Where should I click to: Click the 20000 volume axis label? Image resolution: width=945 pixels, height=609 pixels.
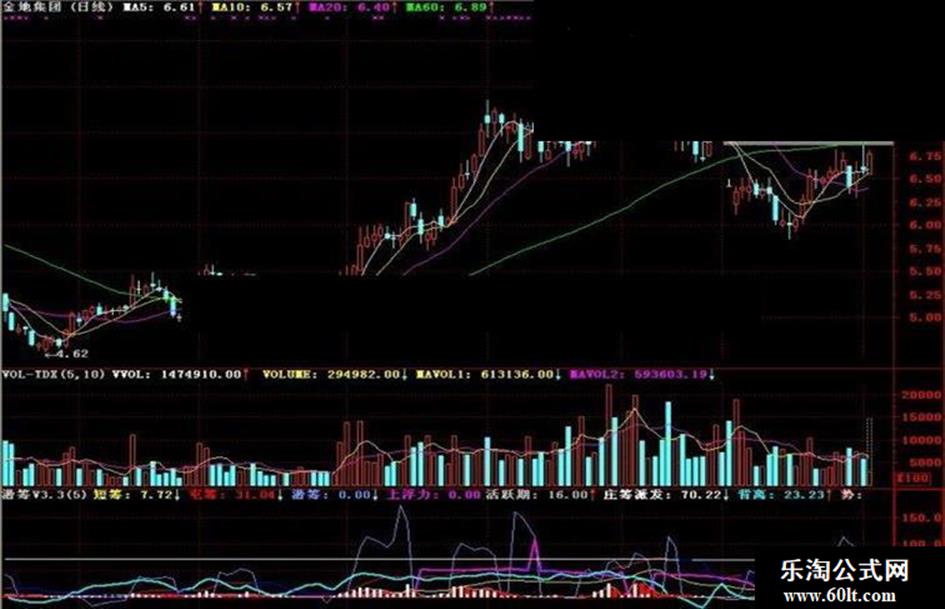pyautogui.click(x=921, y=395)
